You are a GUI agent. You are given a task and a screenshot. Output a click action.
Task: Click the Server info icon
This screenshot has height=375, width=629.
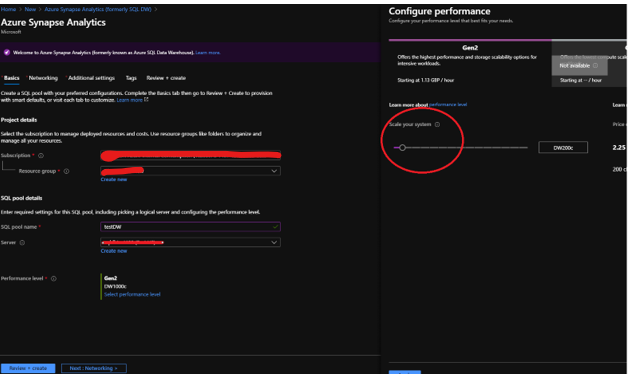tap(22, 243)
